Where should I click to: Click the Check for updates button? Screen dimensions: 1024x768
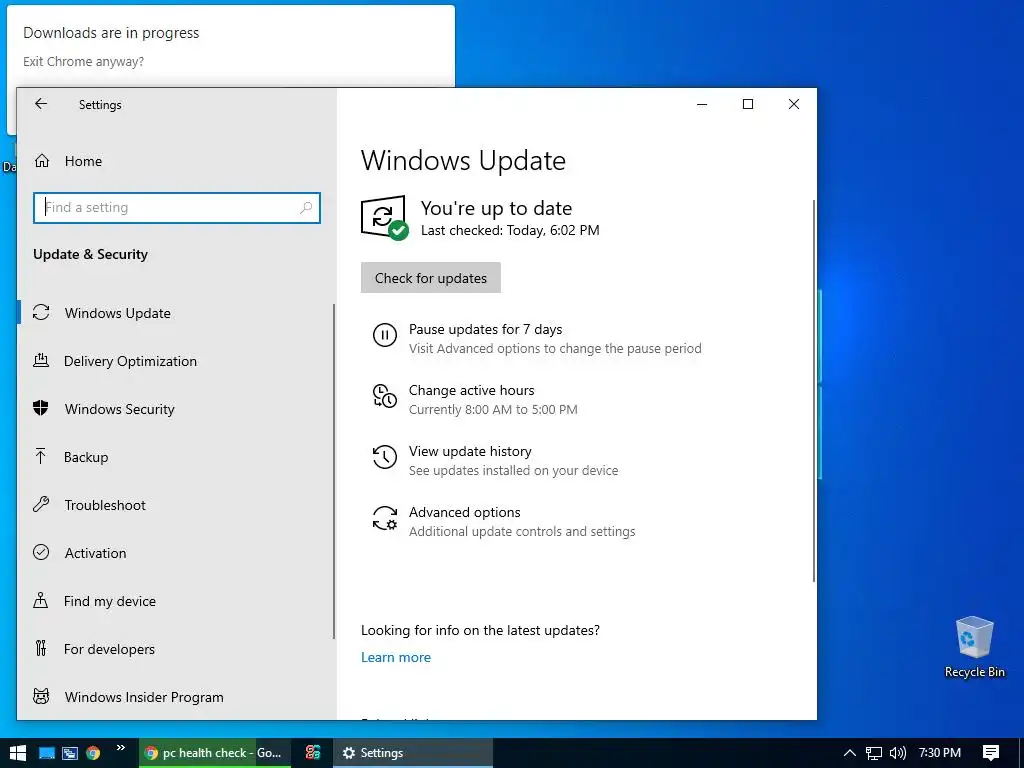tap(431, 278)
